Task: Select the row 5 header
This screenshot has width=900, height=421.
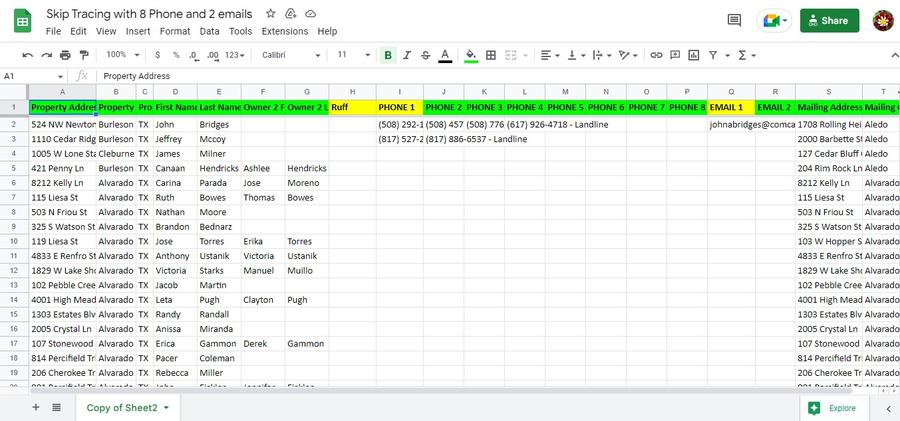Action: click(14, 168)
